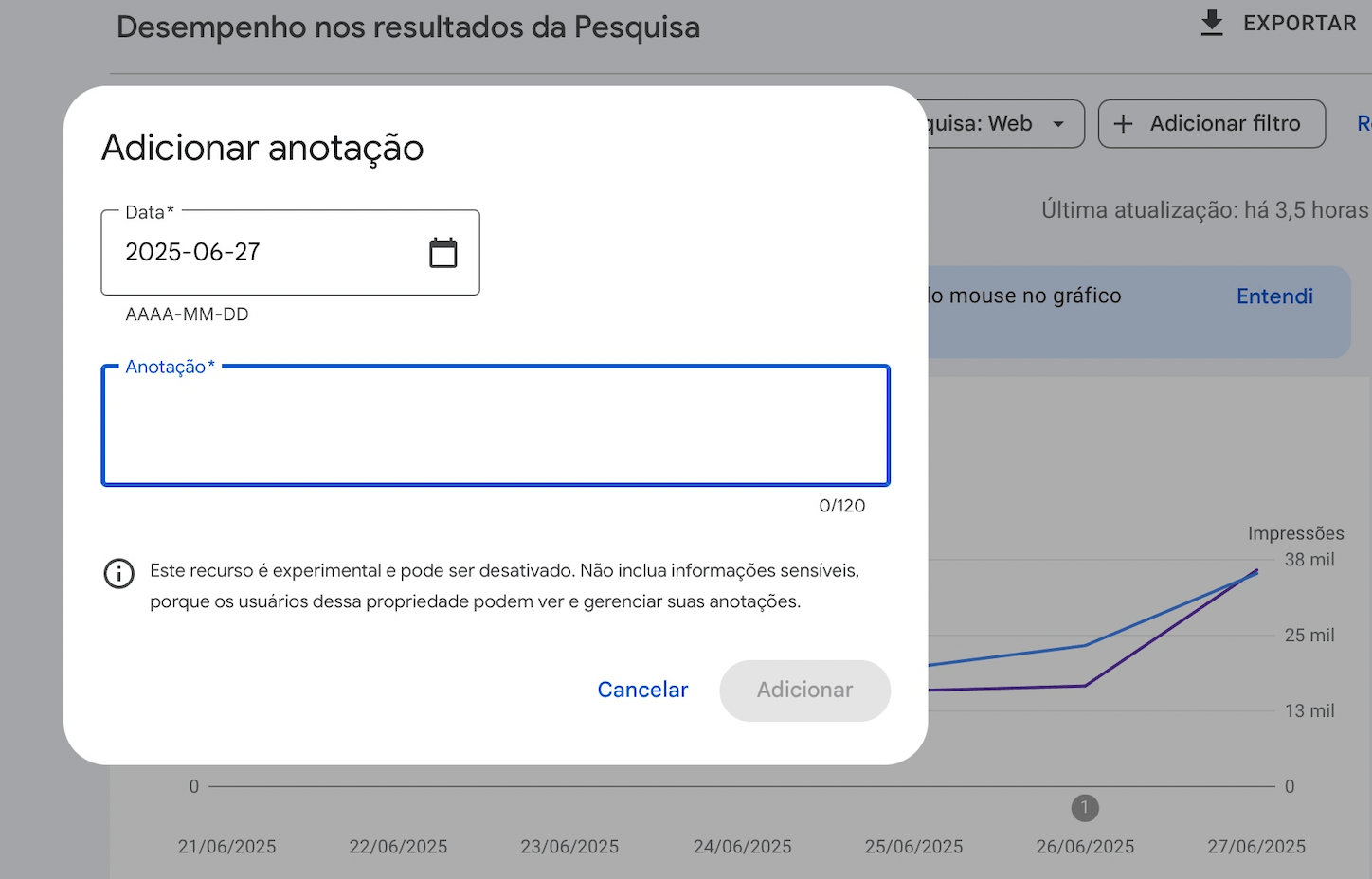
Task: Click the Entendi link in the banner
Action: click(x=1274, y=296)
